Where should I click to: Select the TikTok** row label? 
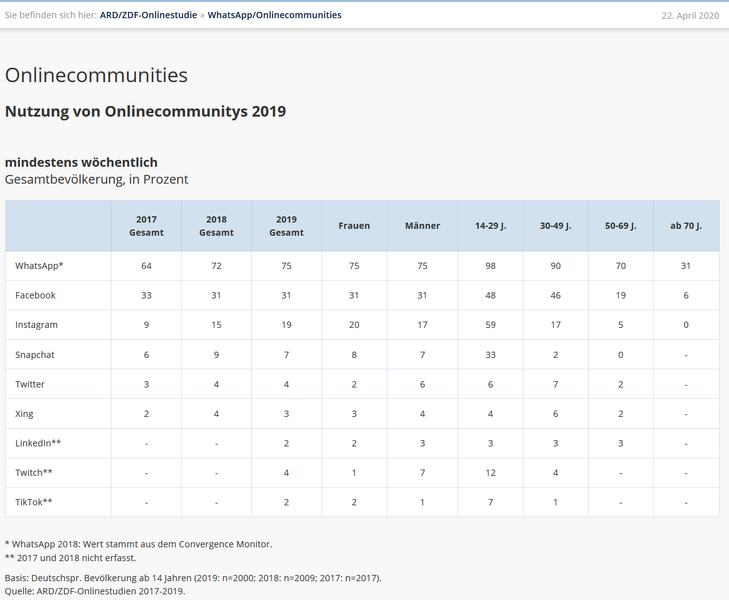coord(34,502)
